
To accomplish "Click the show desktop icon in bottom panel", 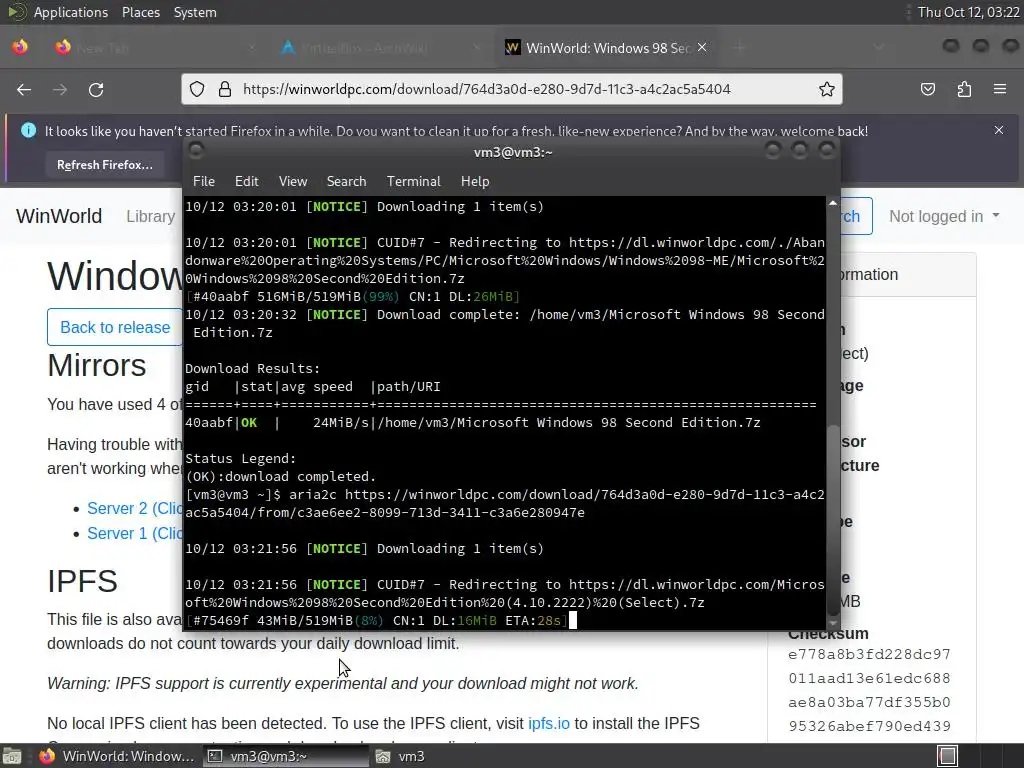I will 11,756.
